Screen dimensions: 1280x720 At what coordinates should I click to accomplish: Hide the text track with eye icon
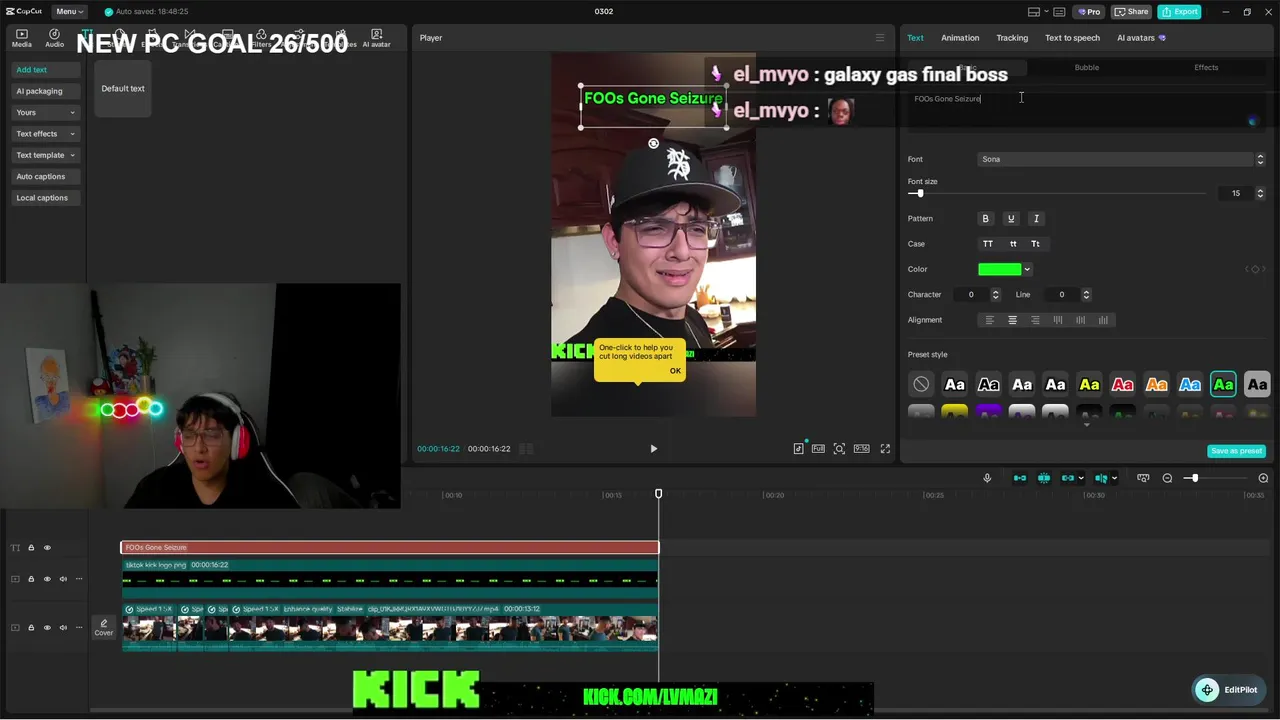[x=47, y=548]
